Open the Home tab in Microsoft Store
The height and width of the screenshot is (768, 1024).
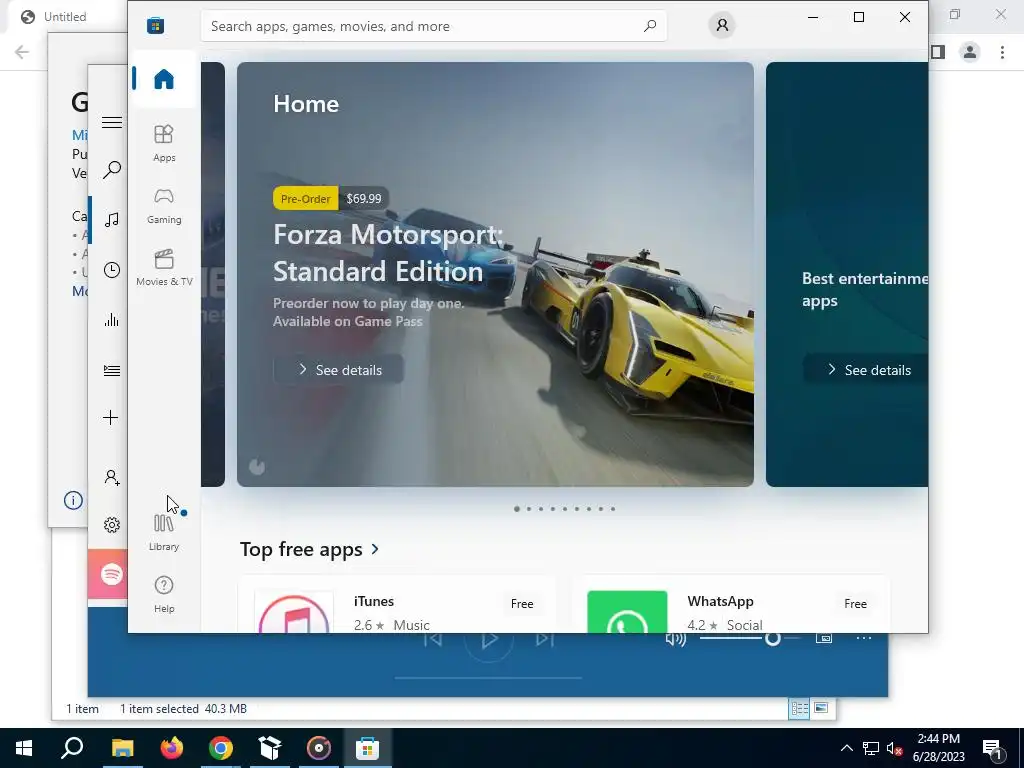pyautogui.click(x=164, y=79)
